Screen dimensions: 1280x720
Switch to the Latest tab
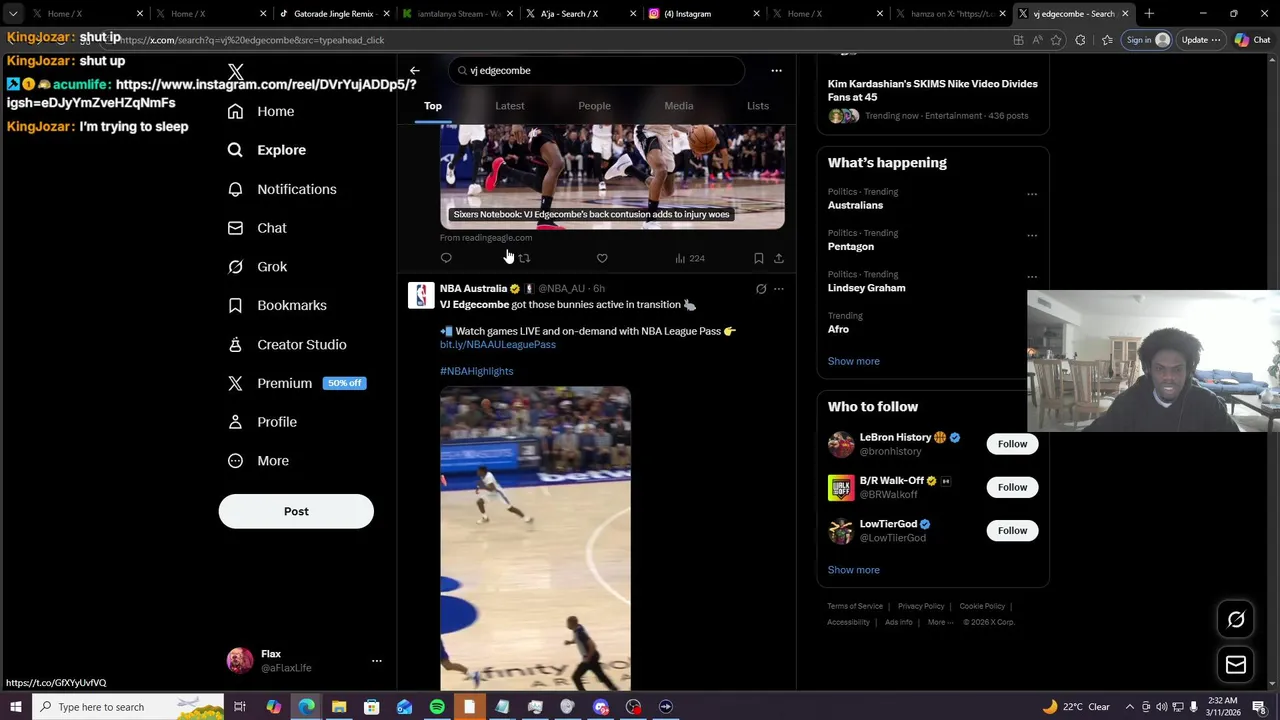coord(510,106)
